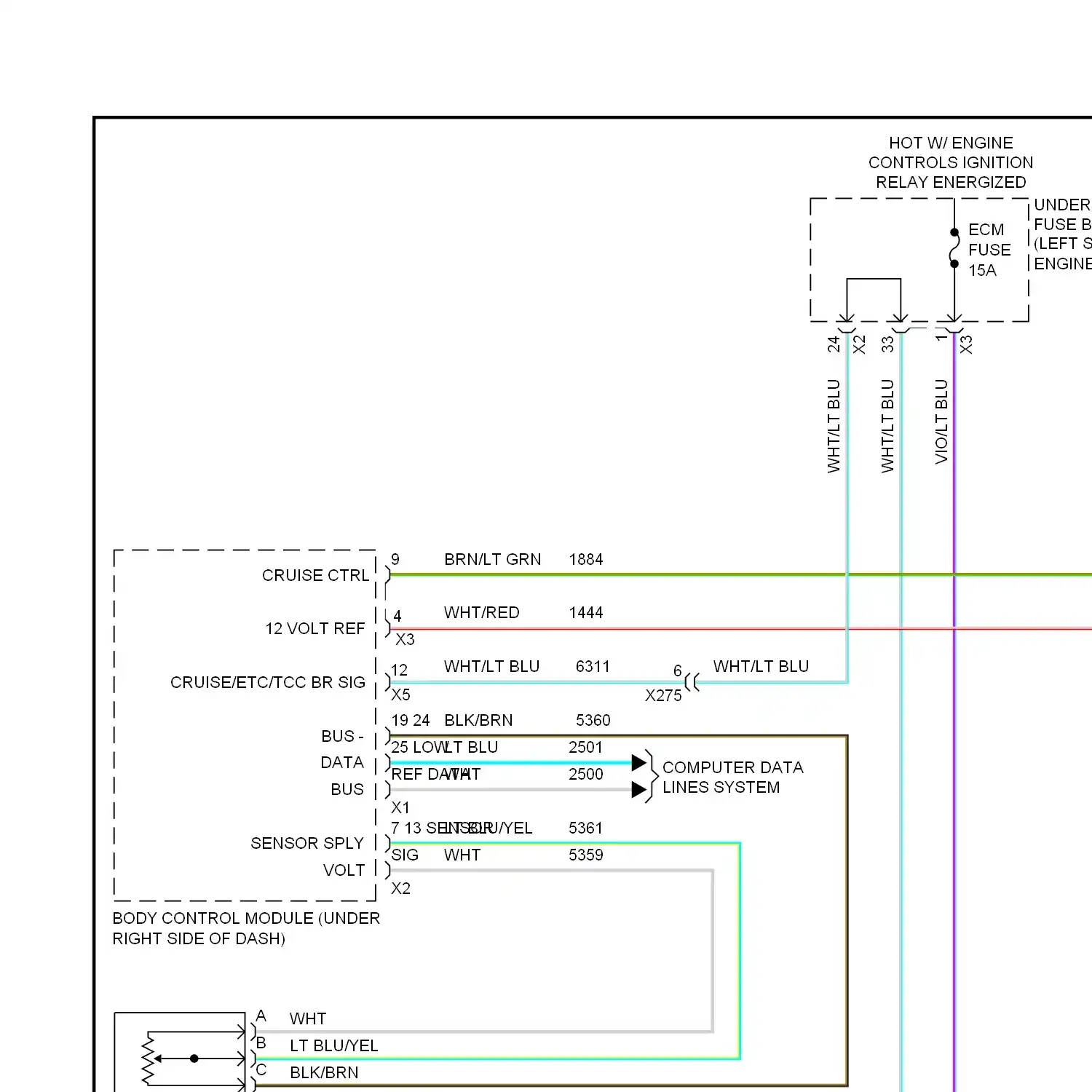Click the 15A fuse rating text
1092x1092 pixels.
coord(982,270)
